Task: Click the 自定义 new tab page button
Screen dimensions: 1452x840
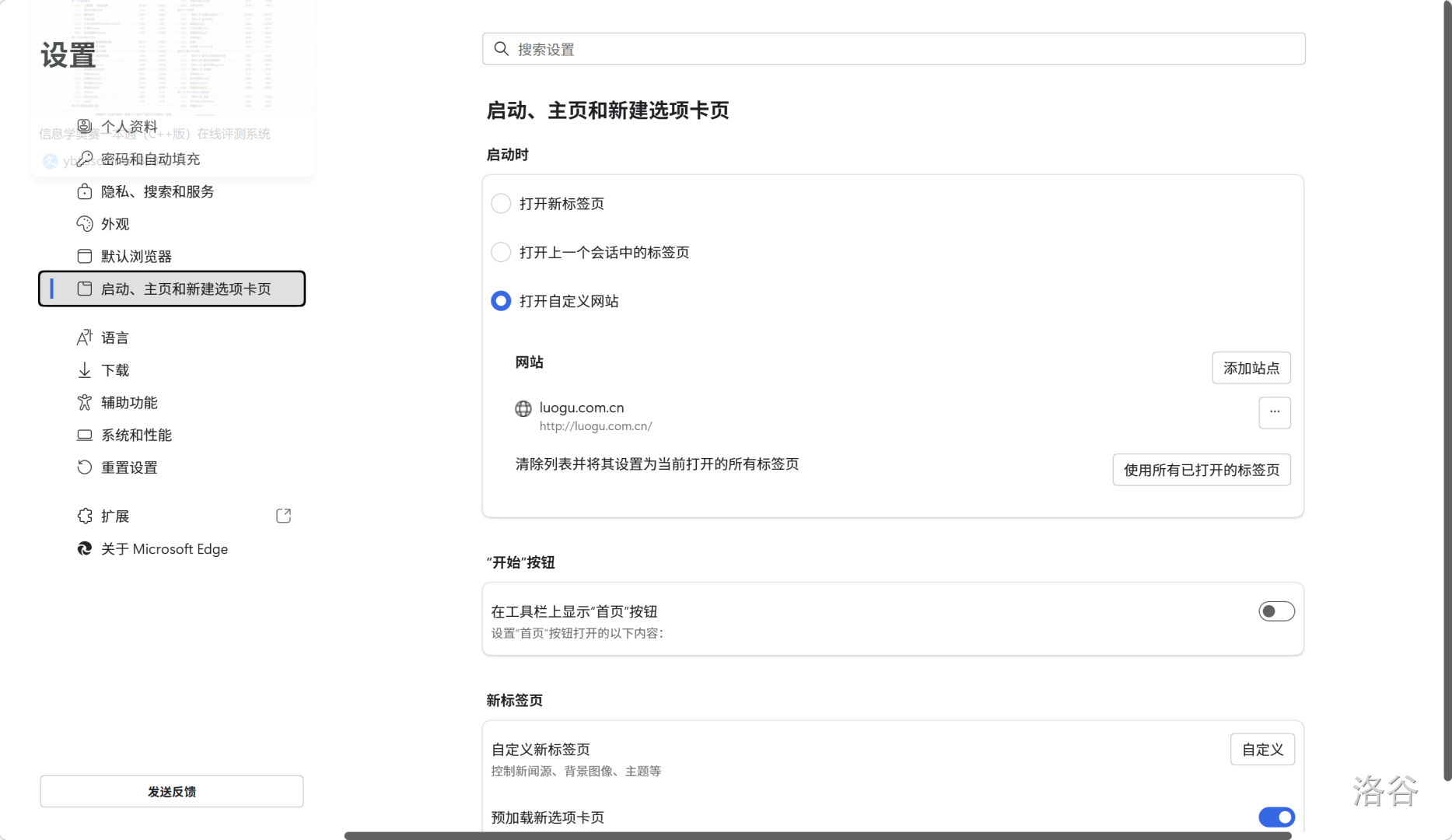Action: 1261,749
